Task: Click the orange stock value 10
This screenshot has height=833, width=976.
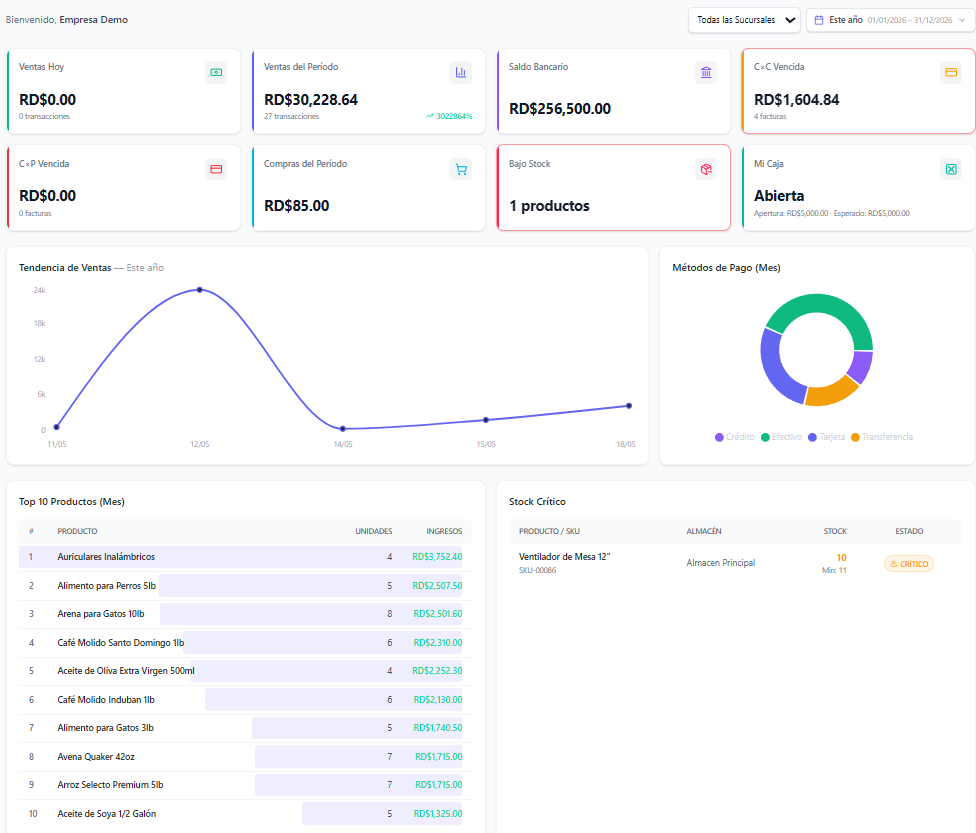Action: (841, 558)
